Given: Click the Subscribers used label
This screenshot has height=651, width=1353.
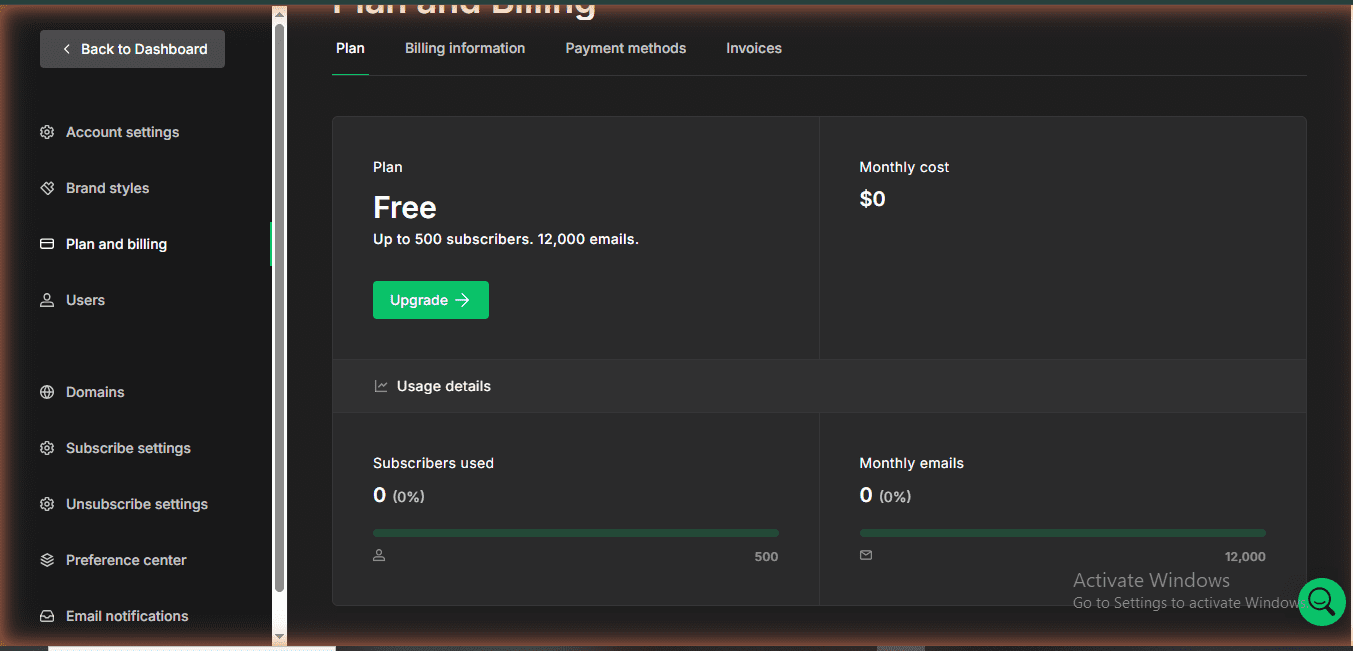Looking at the screenshot, I should click(x=433, y=463).
